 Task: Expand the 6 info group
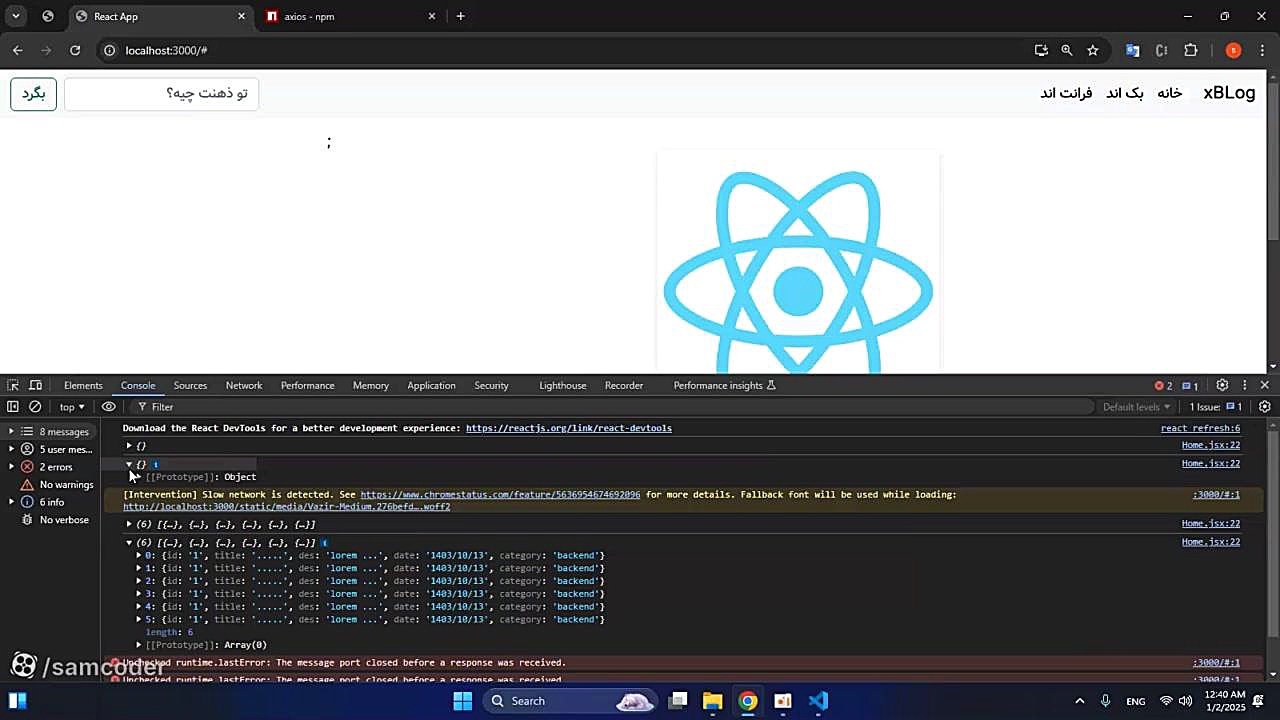pyautogui.click(x=12, y=502)
